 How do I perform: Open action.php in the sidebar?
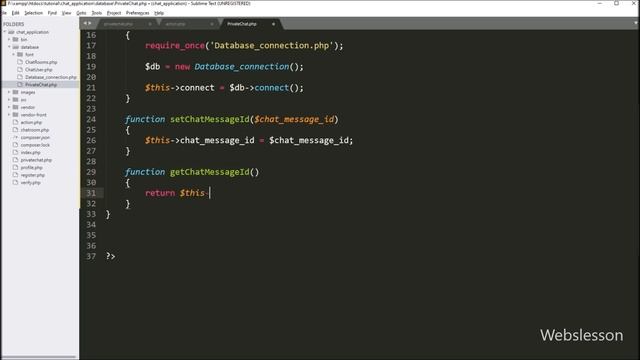tap(31, 122)
